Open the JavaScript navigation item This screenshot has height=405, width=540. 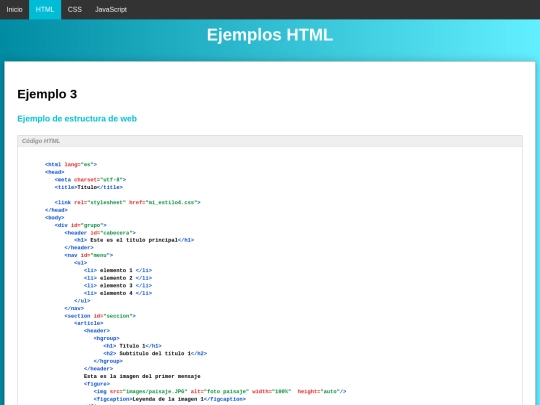(111, 9)
